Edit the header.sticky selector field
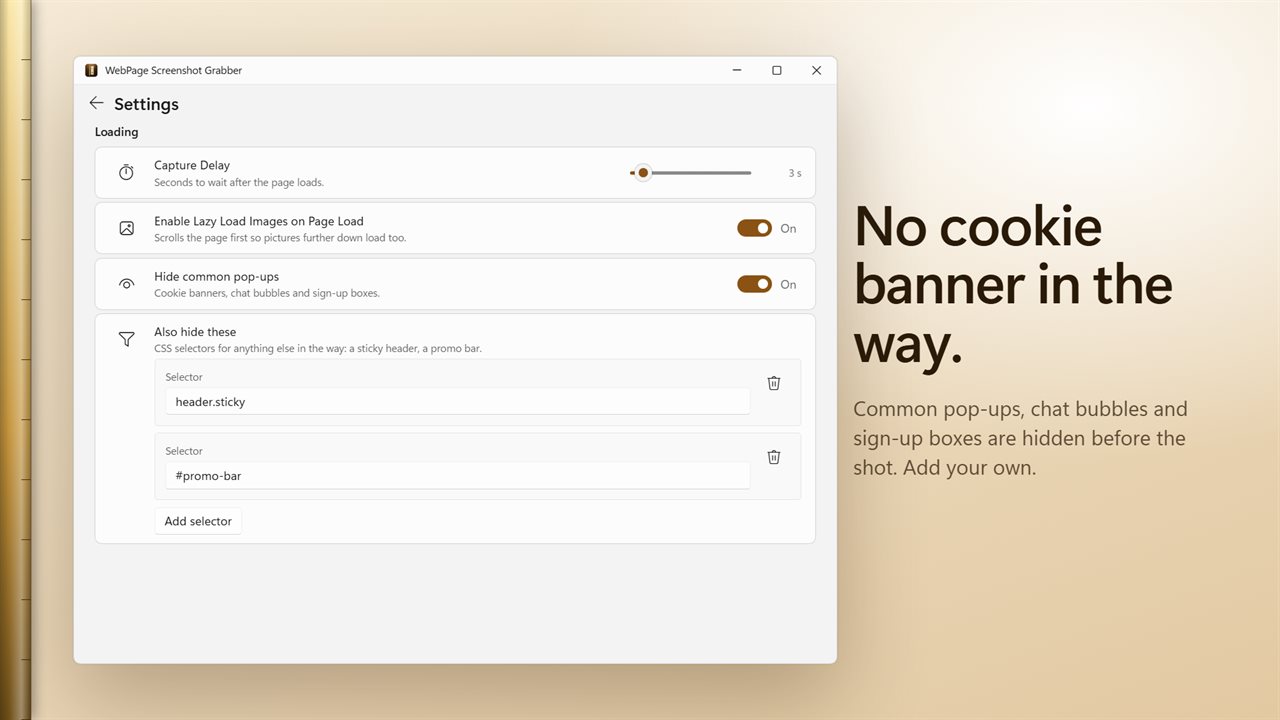Viewport: 1280px width, 720px height. 458,401
